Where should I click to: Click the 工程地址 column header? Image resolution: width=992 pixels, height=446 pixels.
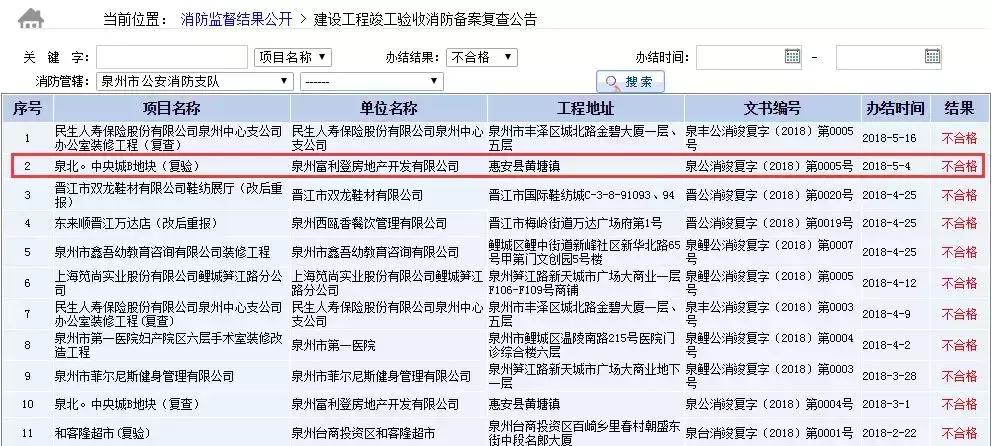click(585, 108)
